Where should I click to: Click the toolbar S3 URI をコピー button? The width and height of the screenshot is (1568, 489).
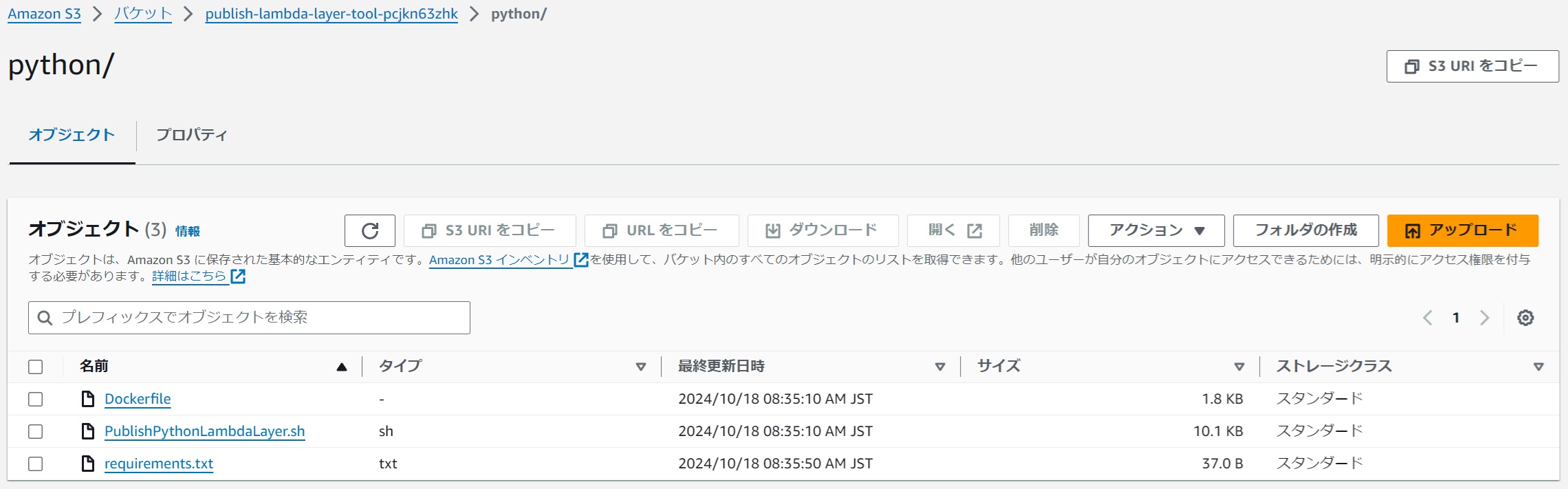(x=489, y=230)
